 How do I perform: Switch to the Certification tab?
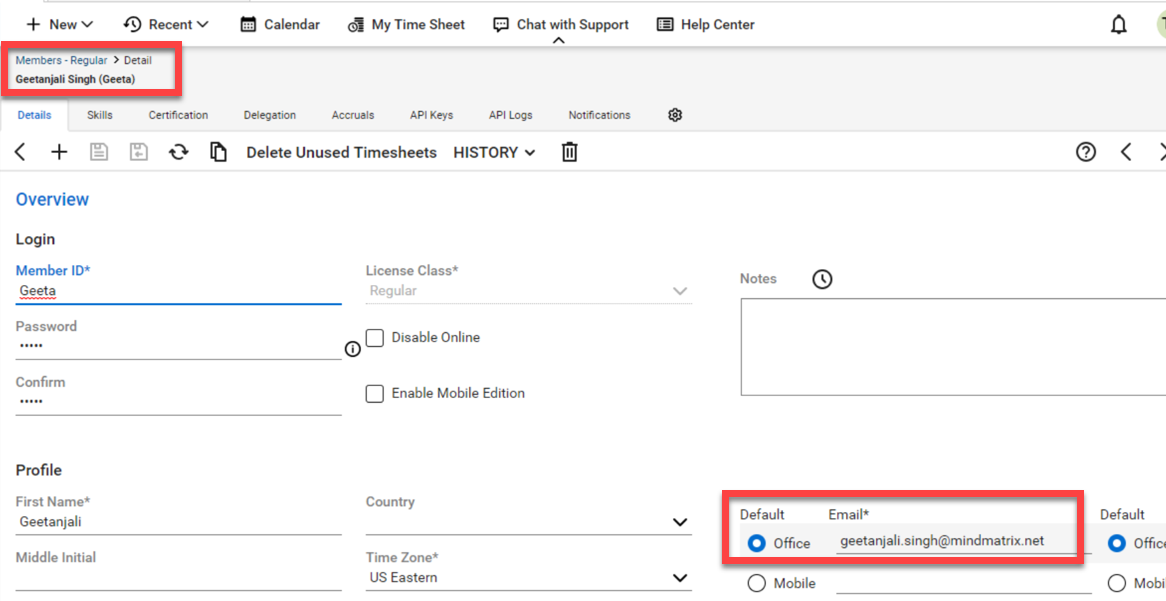pos(178,115)
